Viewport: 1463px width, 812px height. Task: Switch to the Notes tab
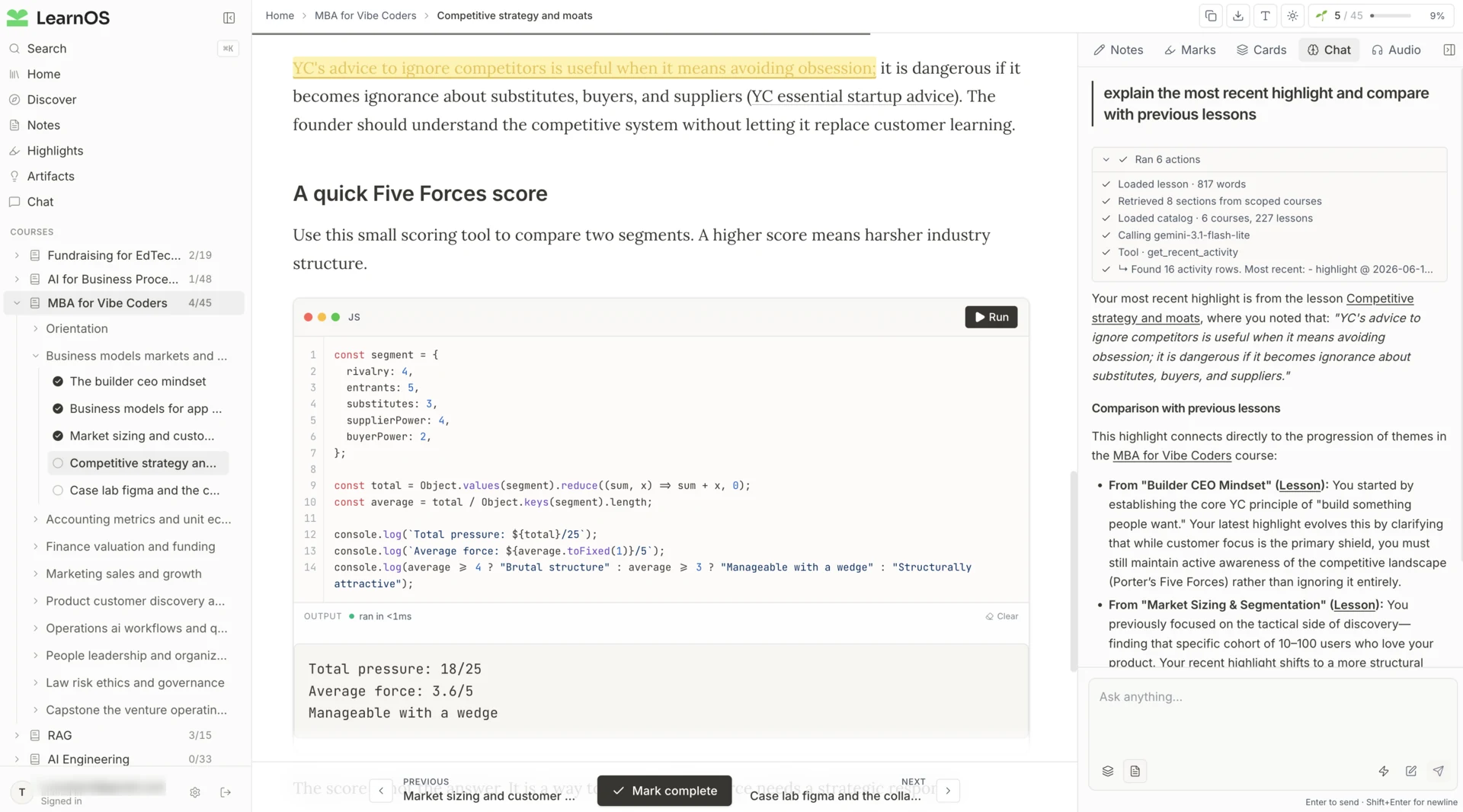tap(1118, 50)
